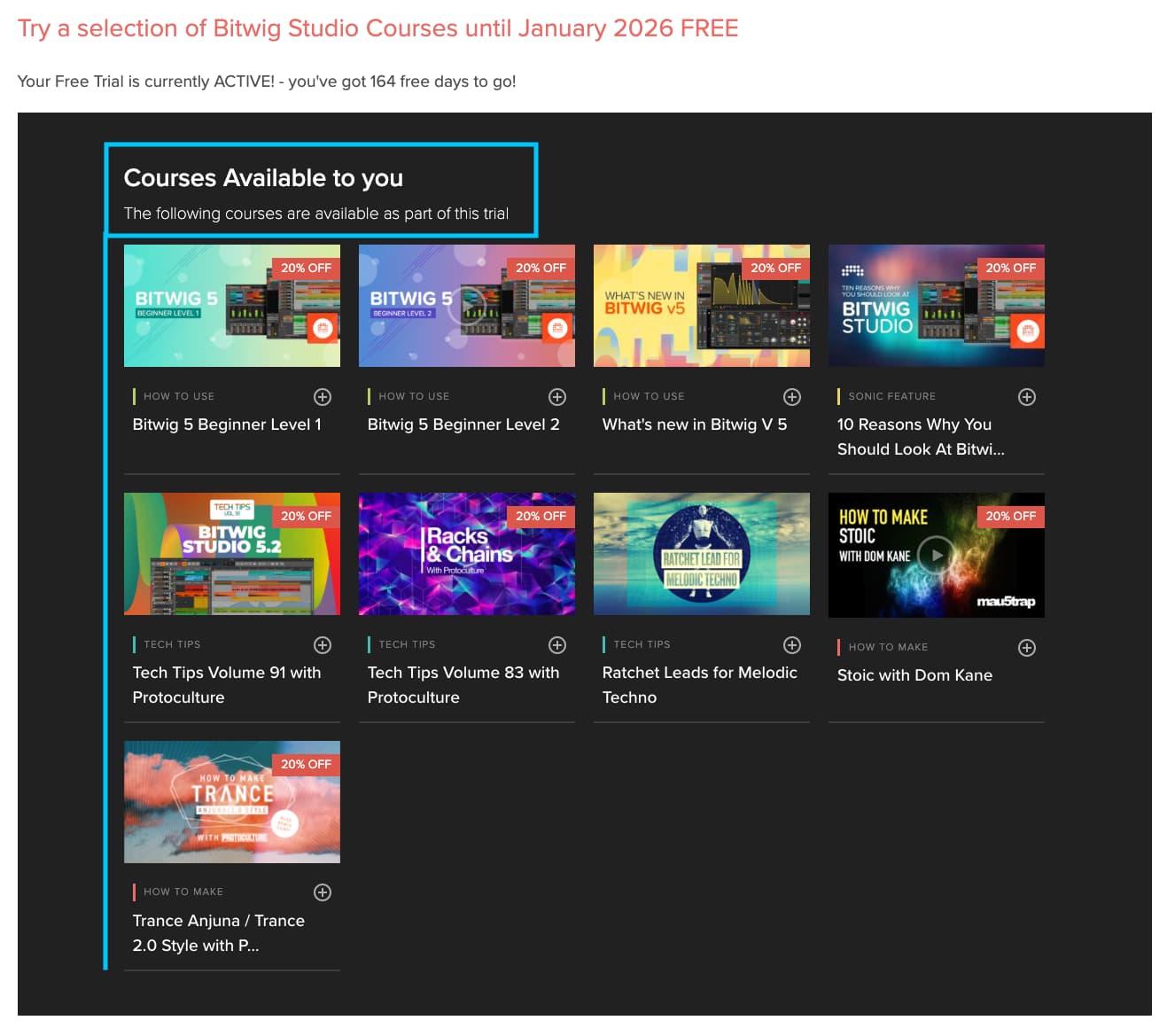Image resolution: width=1167 pixels, height=1036 pixels.
Task: Click plus icon for Bitwig 5 Beginner Level 2
Action: coord(557,397)
